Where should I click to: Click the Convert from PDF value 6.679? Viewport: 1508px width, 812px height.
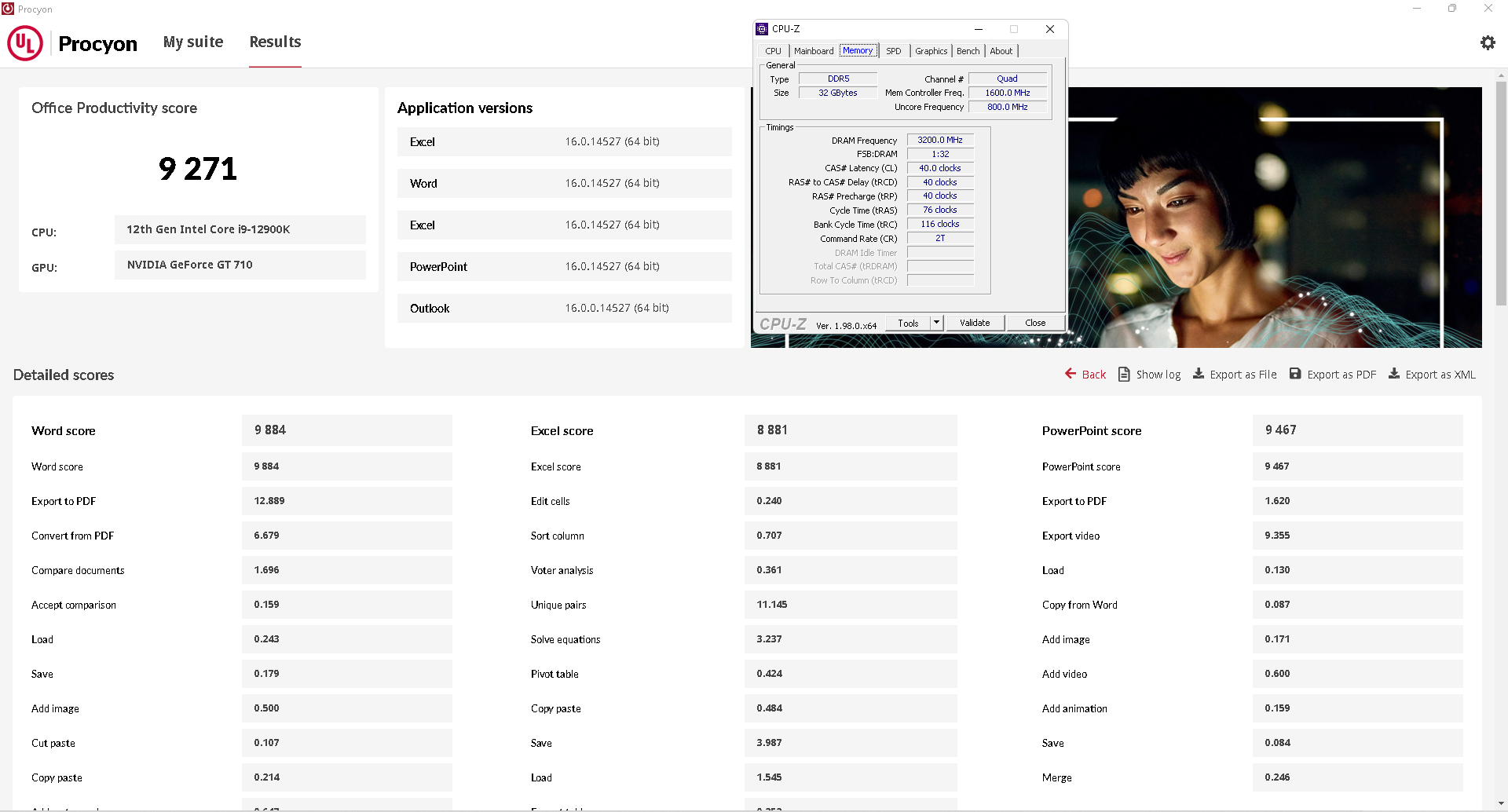347,536
